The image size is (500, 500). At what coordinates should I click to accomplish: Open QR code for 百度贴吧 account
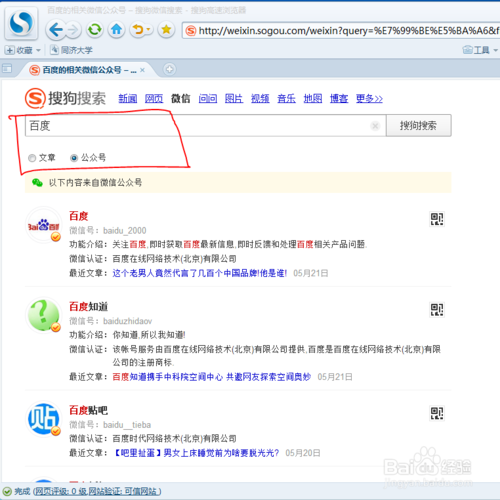point(437,413)
